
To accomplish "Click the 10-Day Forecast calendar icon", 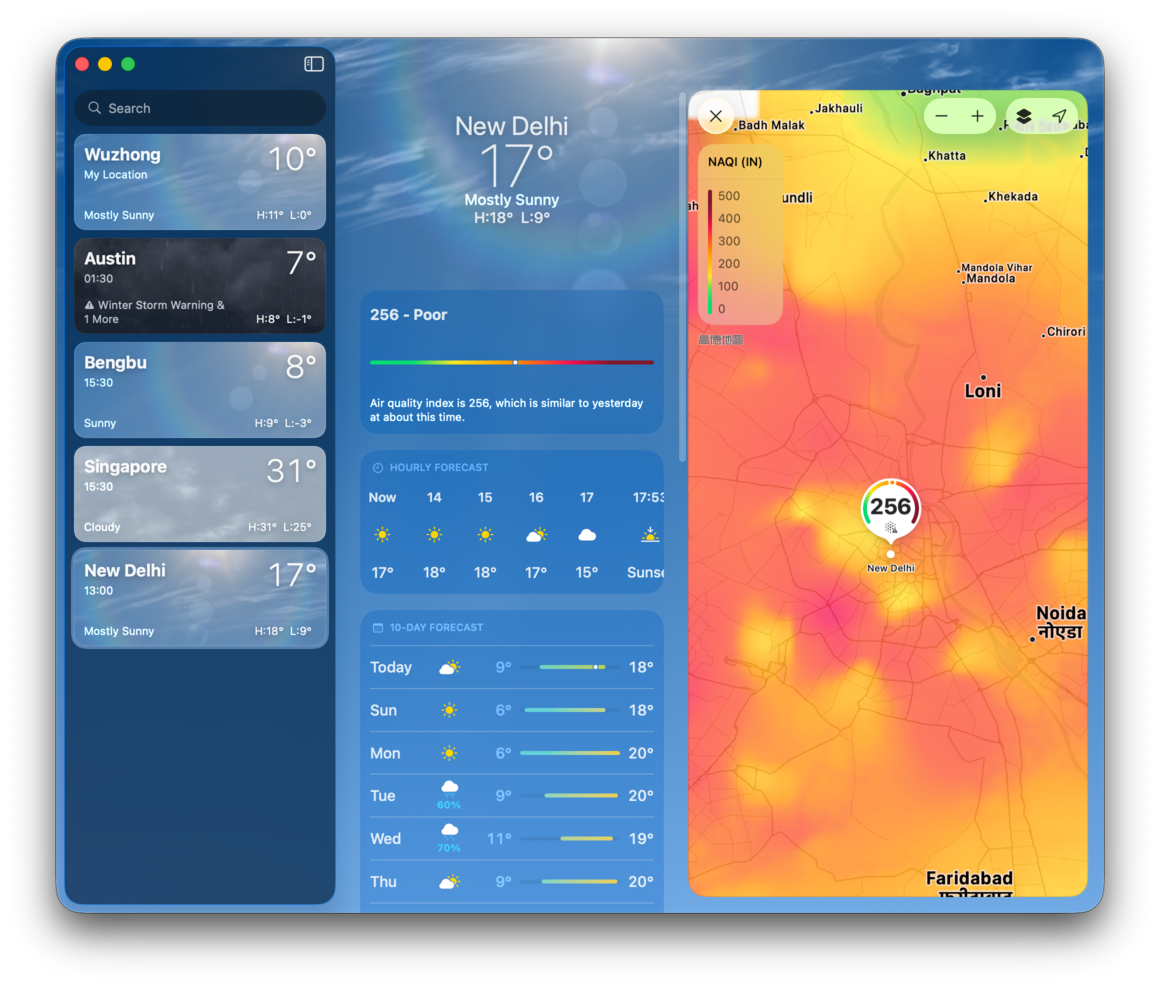I will click(x=378, y=628).
